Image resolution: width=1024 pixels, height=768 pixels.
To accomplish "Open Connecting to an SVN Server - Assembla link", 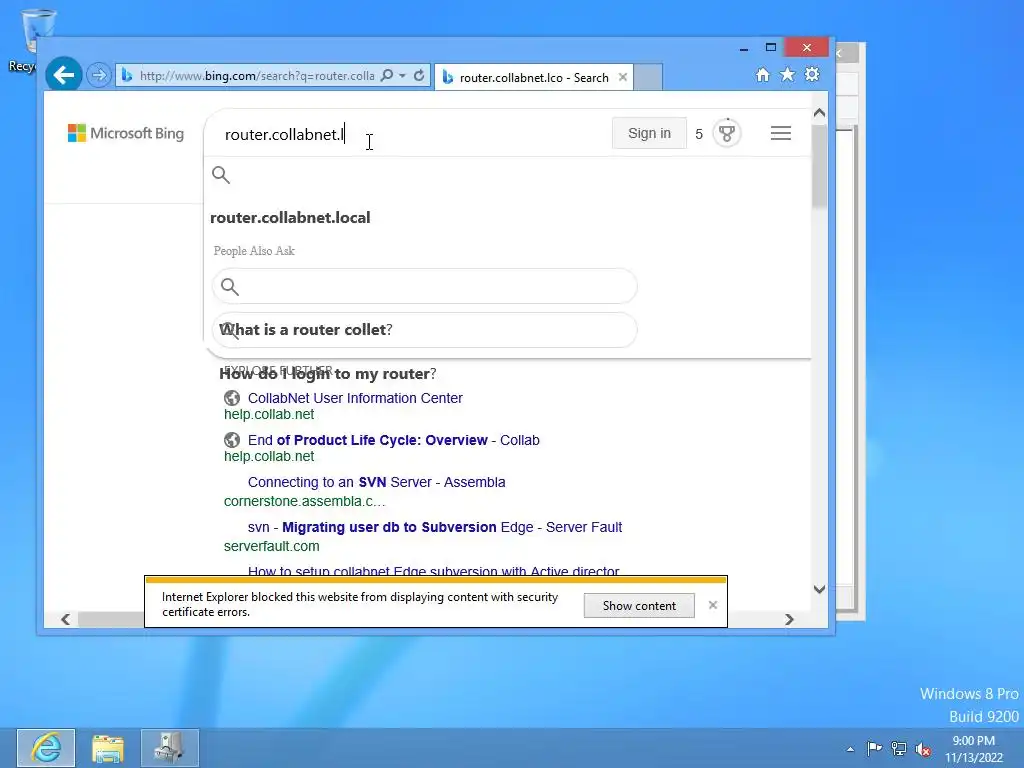I will pyautogui.click(x=377, y=482).
